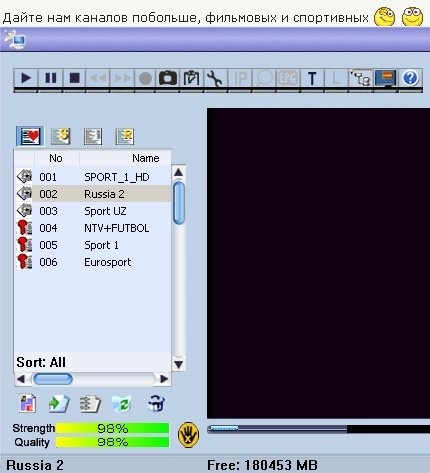Click the channel list edit icon with arrows
The height and width of the screenshot is (473, 430).
coord(90,404)
